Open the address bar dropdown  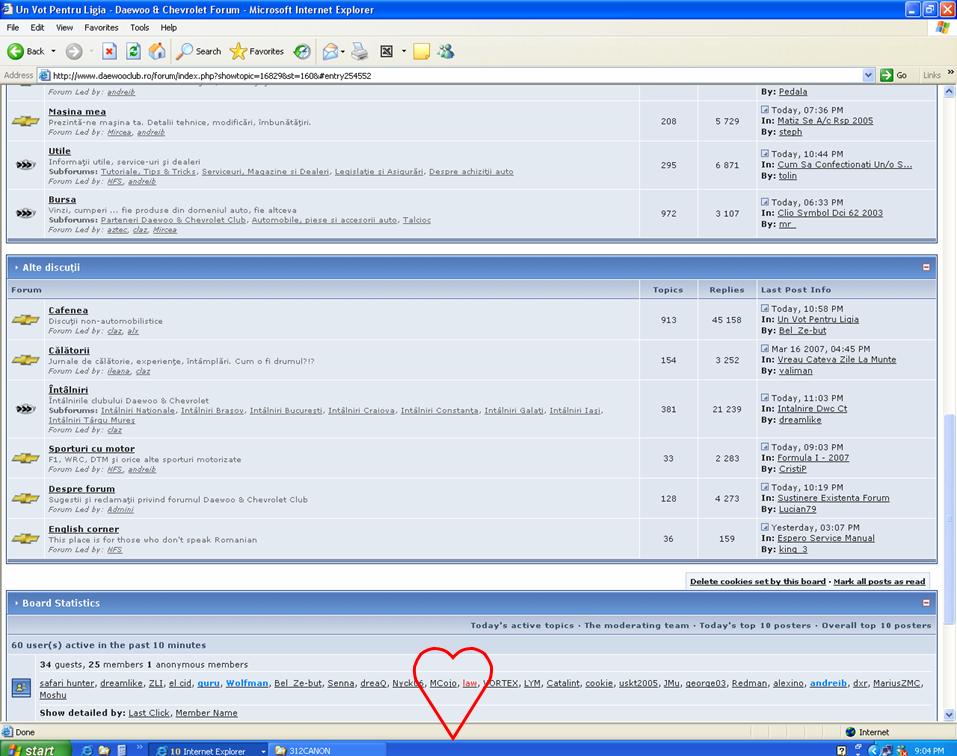click(868, 75)
